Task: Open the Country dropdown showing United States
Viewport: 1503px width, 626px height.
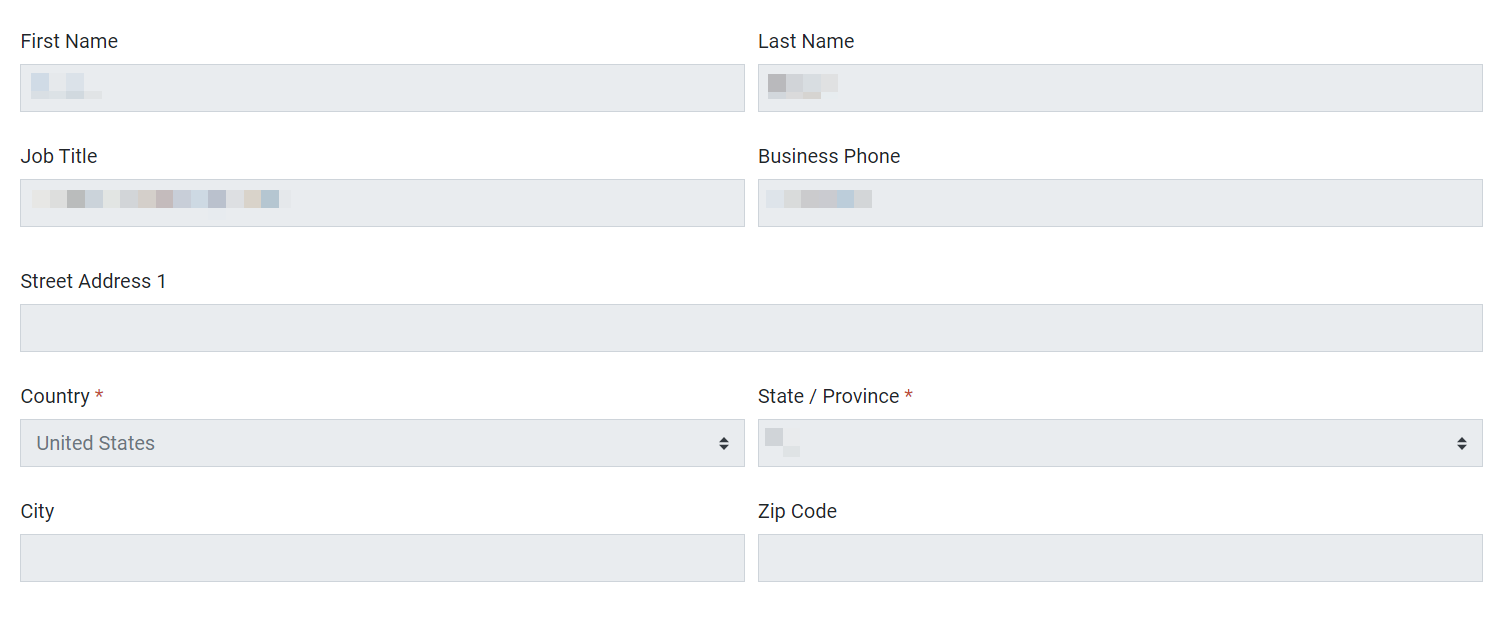Action: coord(382,443)
